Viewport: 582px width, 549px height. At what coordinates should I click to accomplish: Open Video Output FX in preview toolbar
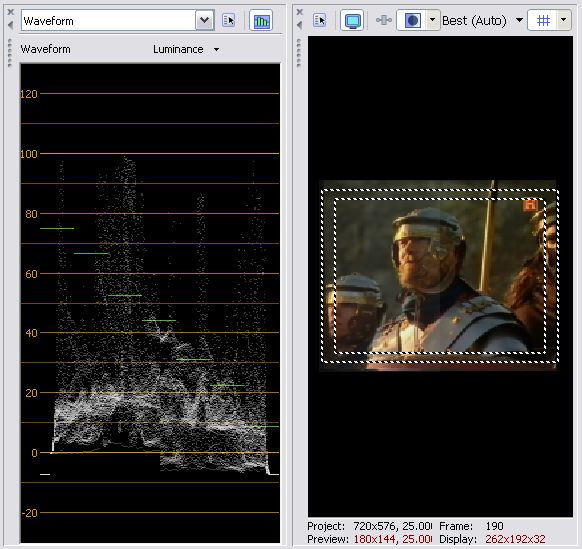[x=384, y=20]
